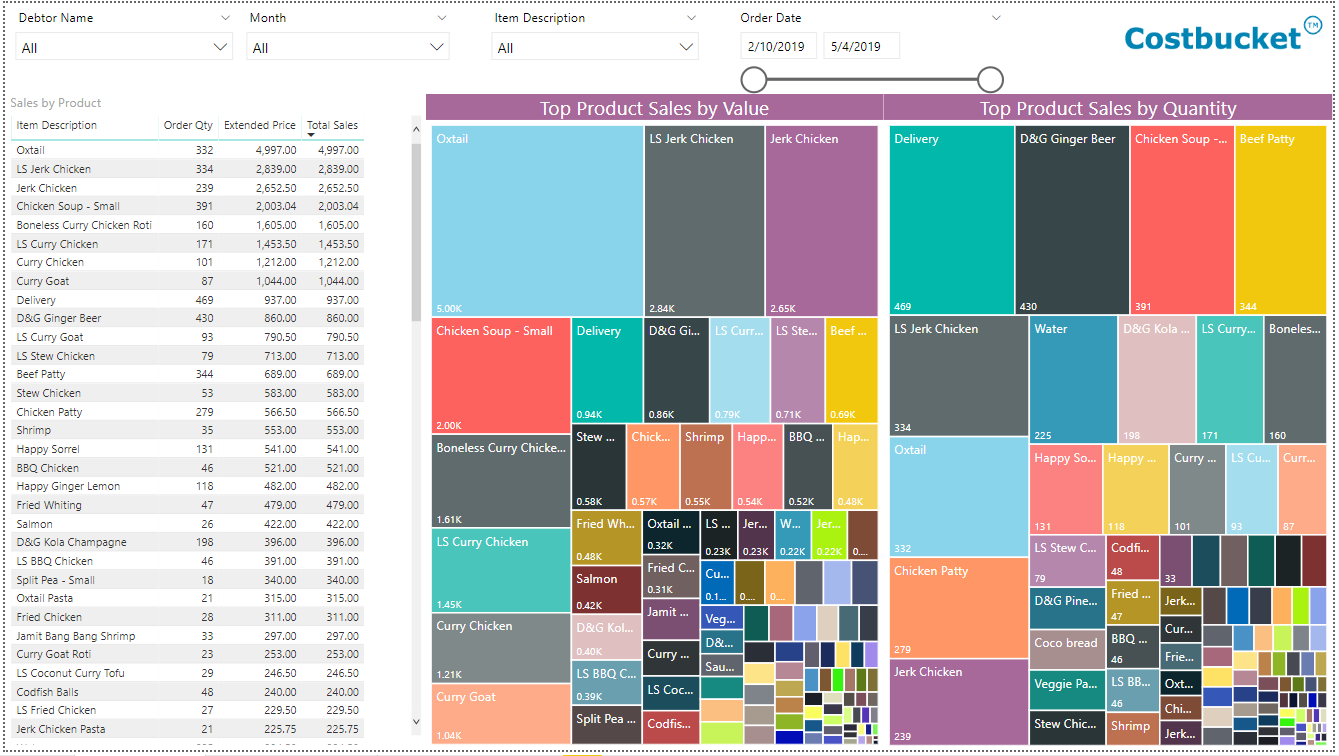
Task: Select Delivery 0.94K tile in value treemap
Action: [607, 370]
